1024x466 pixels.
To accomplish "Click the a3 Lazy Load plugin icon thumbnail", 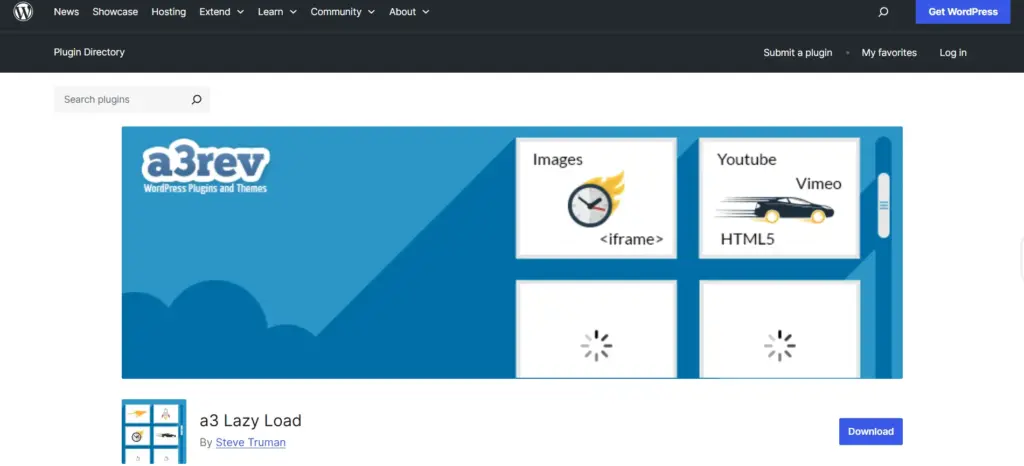I will (154, 431).
